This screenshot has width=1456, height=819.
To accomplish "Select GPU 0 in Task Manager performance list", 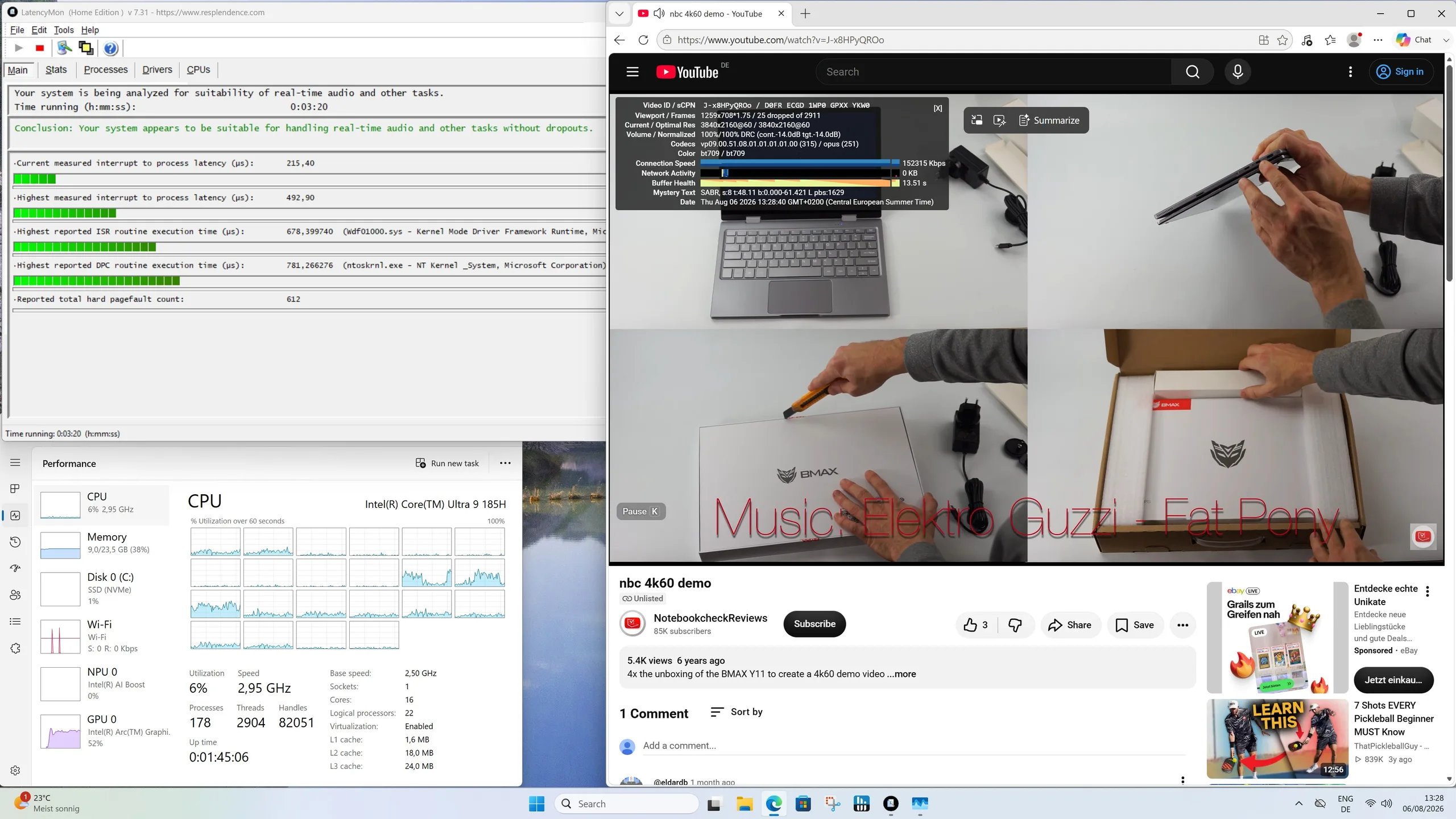I will coord(102,730).
